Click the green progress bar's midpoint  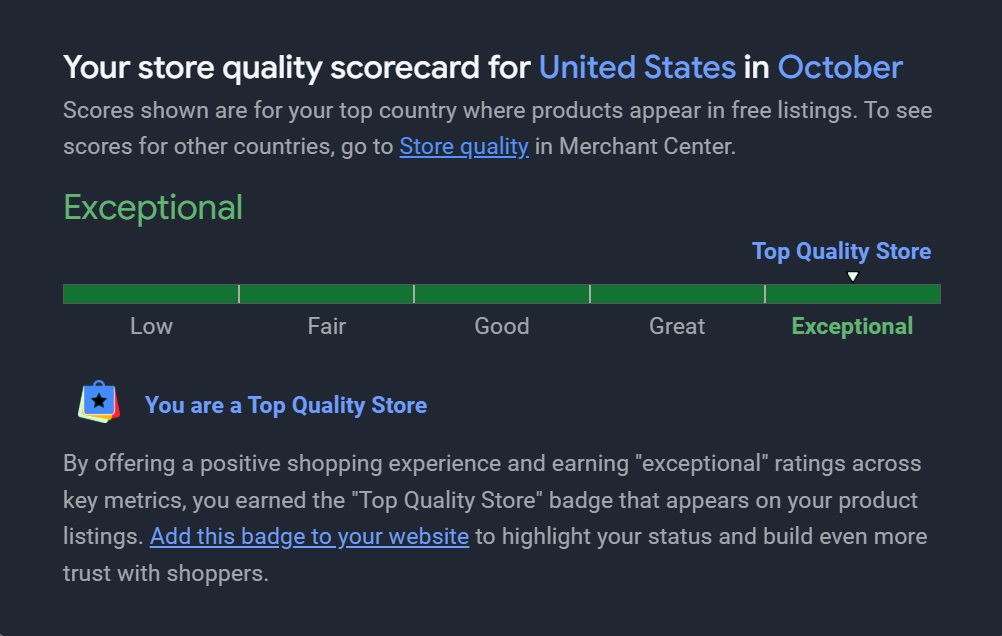tap(501, 293)
